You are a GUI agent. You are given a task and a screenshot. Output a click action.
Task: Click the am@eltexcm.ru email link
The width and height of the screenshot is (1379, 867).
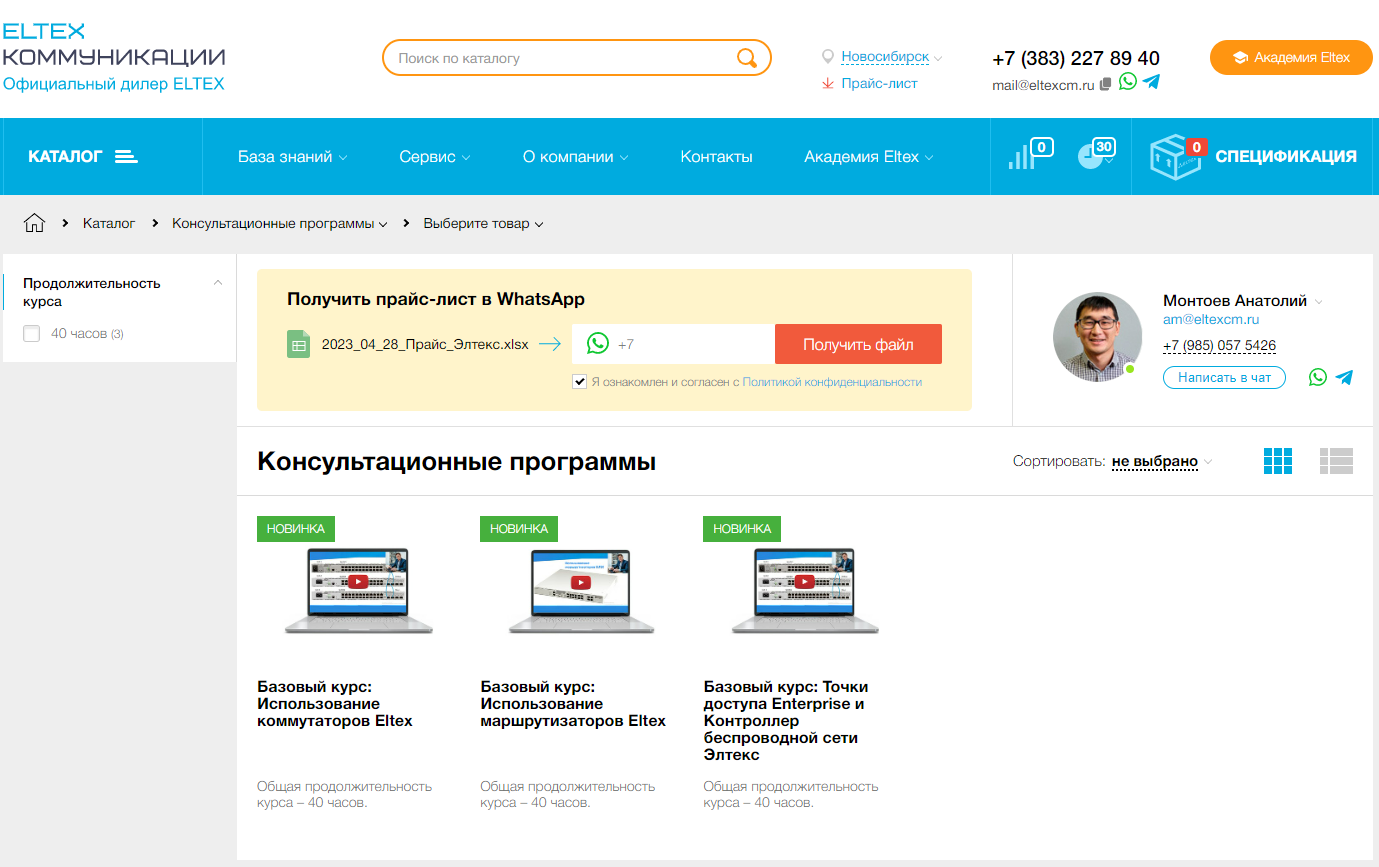[x=1211, y=320]
